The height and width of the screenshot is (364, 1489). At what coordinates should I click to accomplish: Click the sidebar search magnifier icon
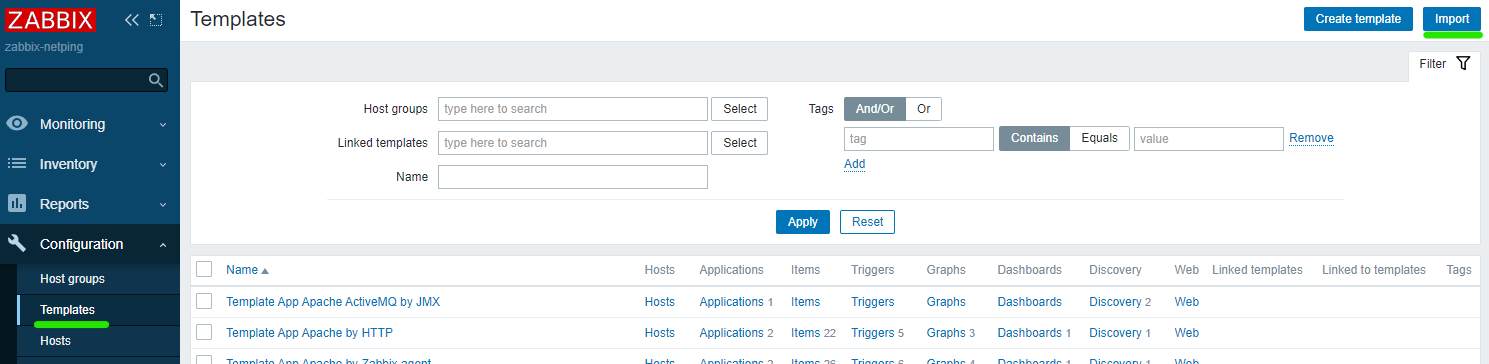[x=155, y=80]
